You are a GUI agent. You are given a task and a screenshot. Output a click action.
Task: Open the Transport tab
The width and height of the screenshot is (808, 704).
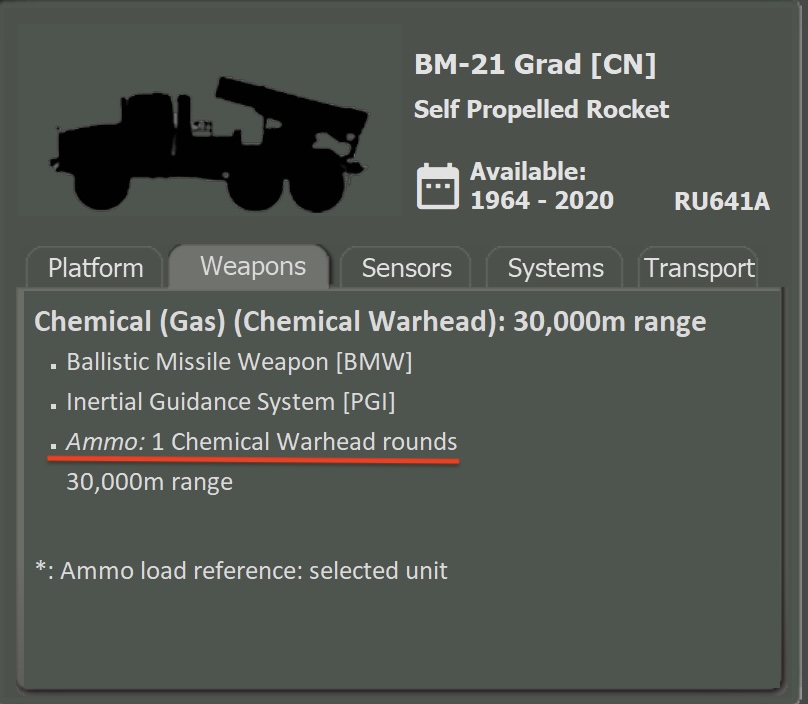[700, 267]
